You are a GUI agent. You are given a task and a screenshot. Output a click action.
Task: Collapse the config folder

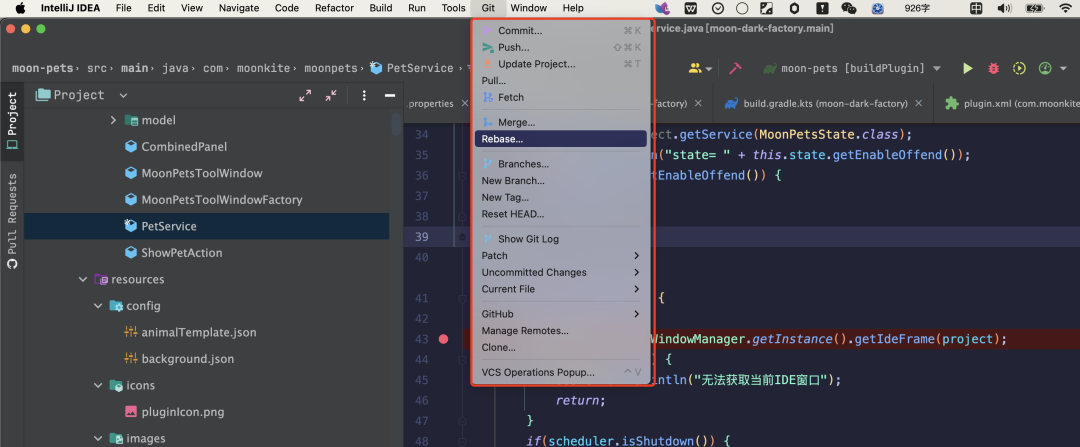pos(98,306)
